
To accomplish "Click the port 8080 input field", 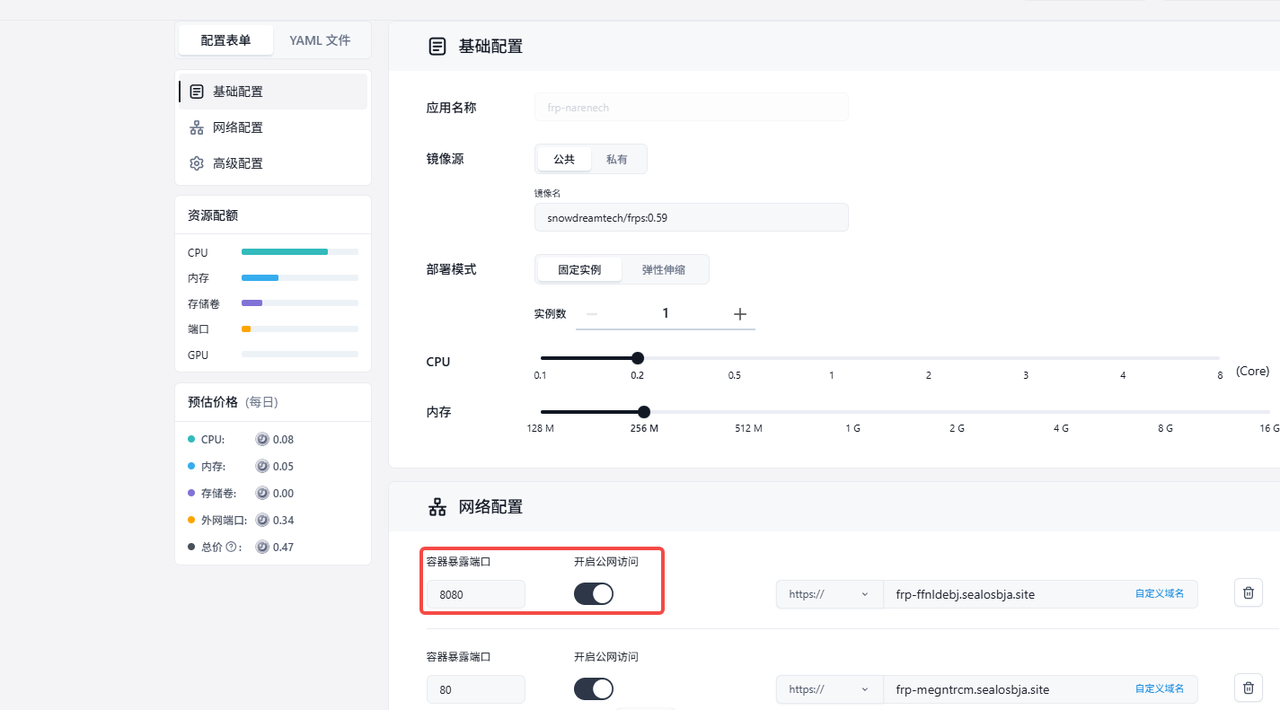I will 476,594.
